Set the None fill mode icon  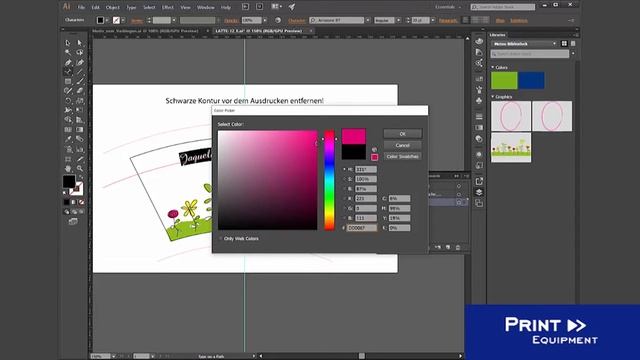point(81,202)
